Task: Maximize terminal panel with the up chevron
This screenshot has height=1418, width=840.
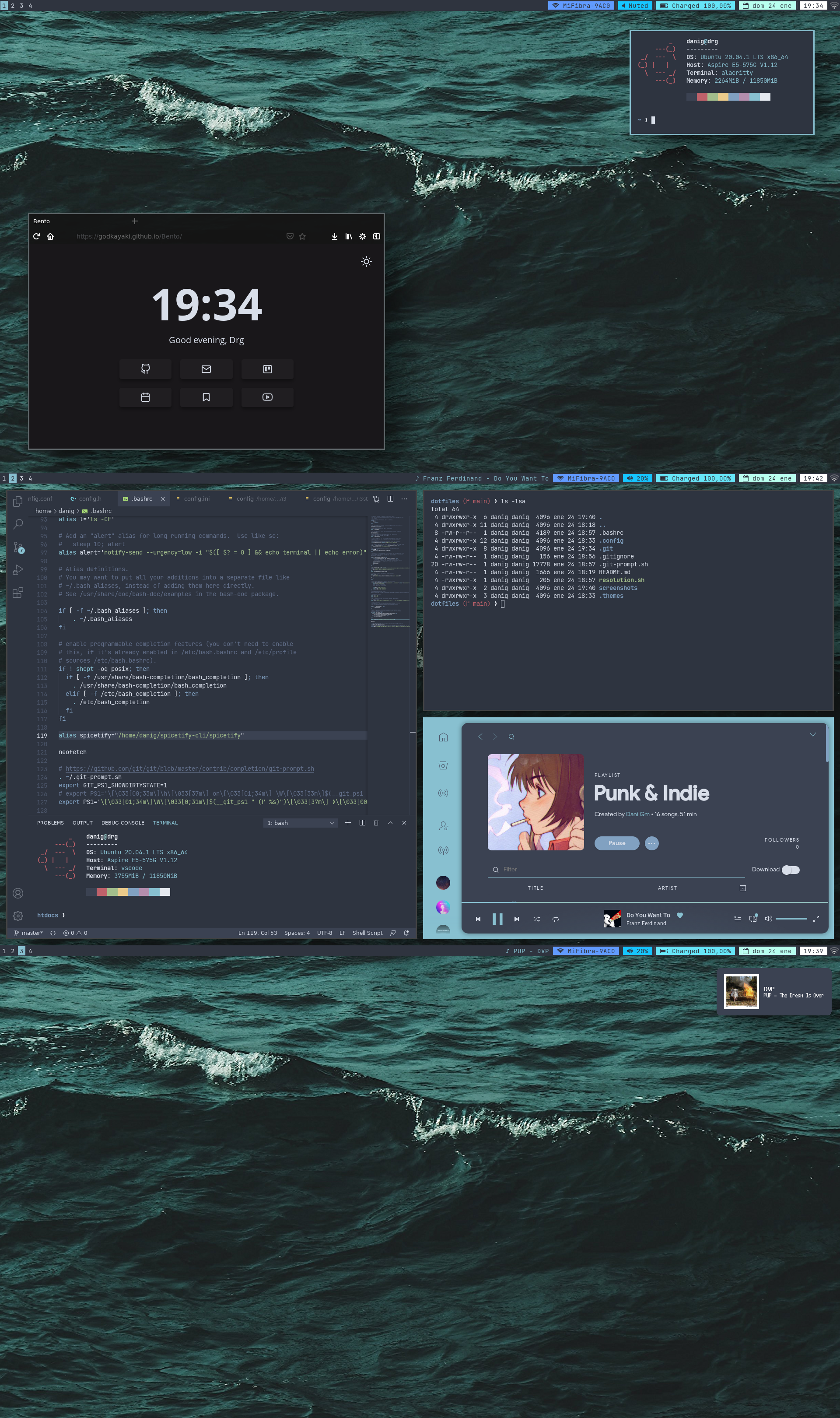Action: coord(390,822)
